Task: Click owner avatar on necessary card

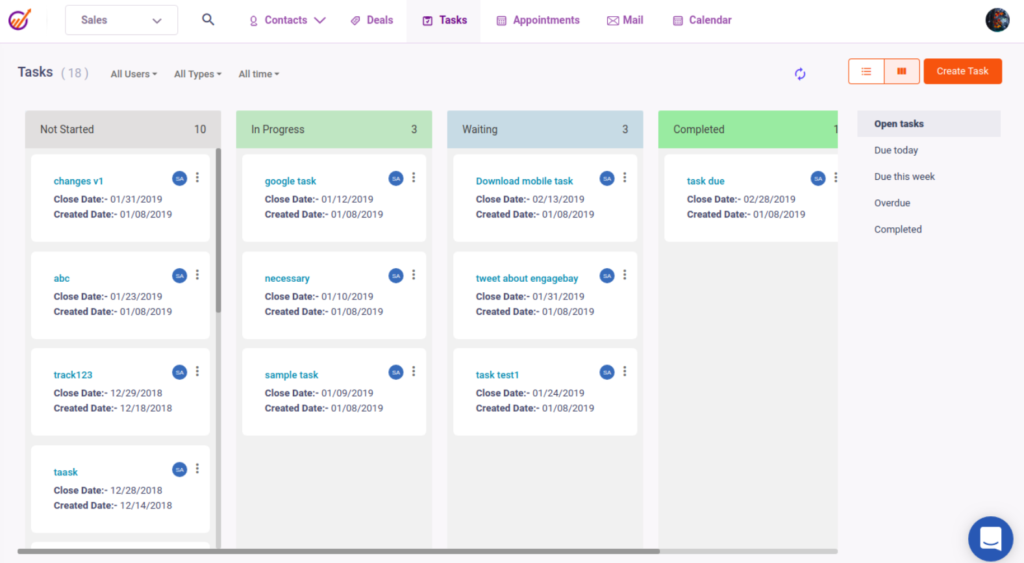Action: tap(396, 276)
